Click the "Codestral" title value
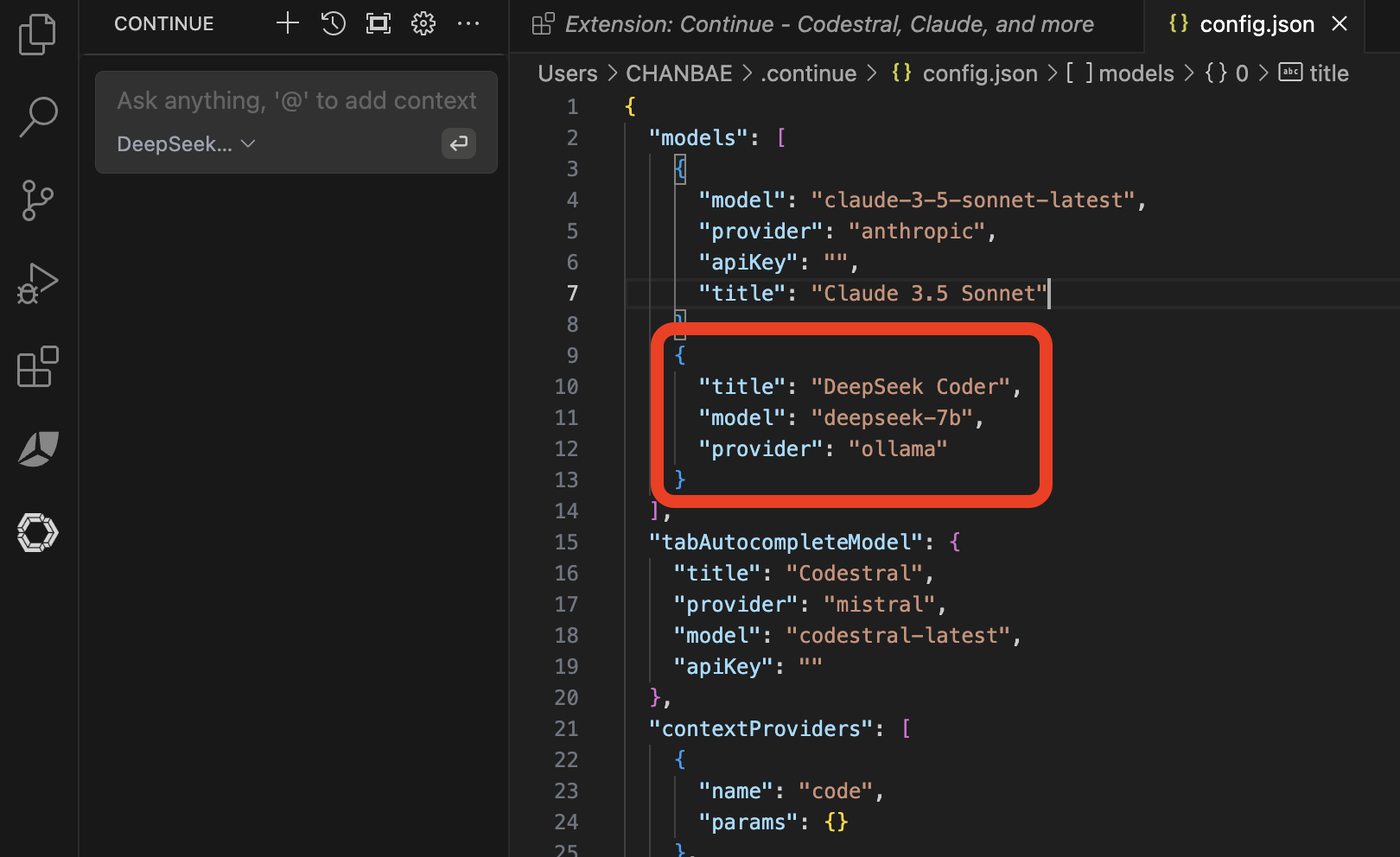 point(855,573)
